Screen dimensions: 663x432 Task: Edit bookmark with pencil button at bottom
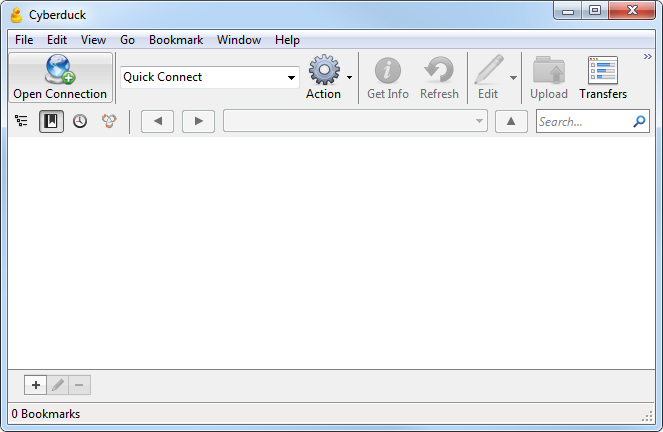tap(58, 385)
